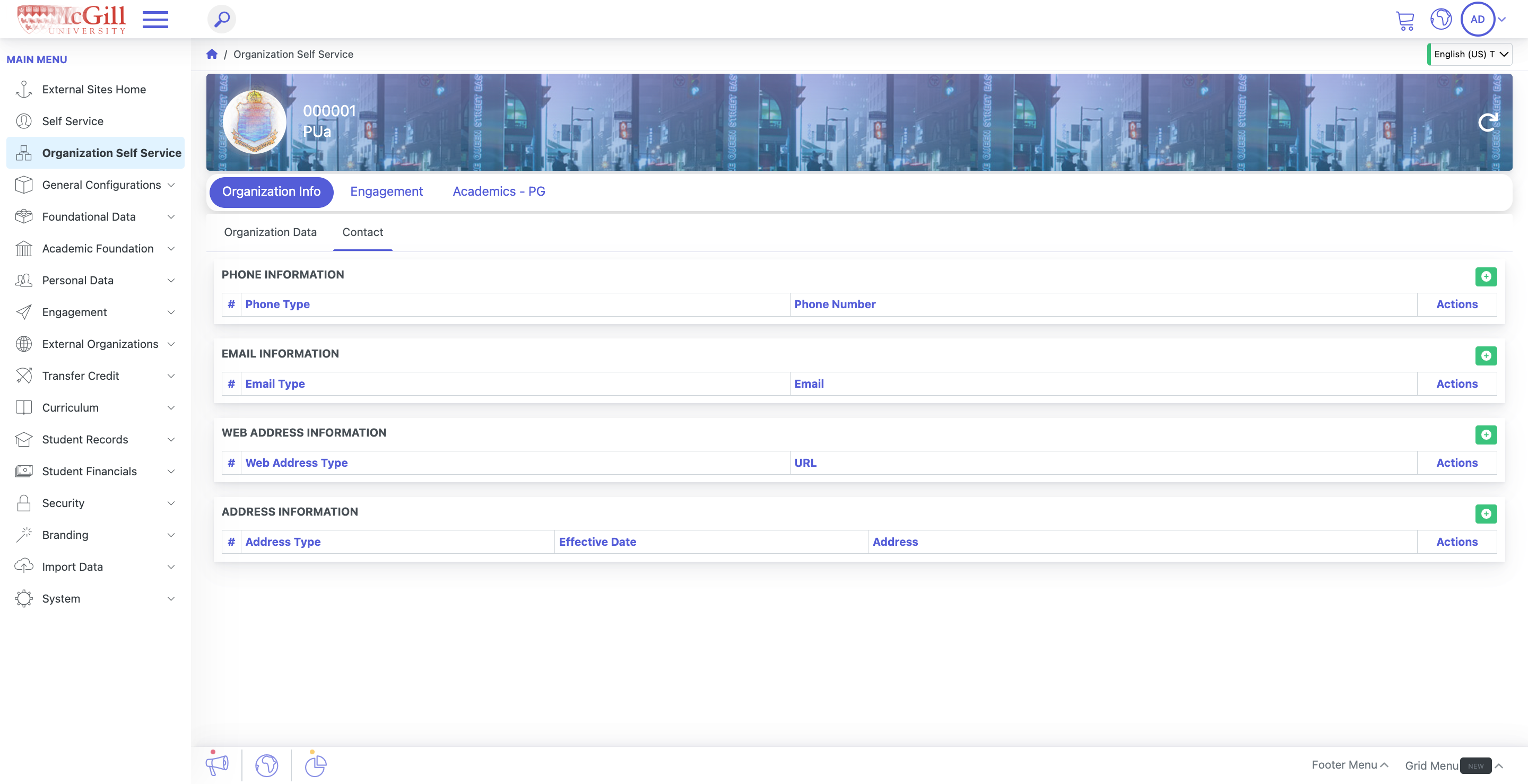1528x784 pixels.
Task: Click the Student Records graduation cap icon
Action: (24, 439)
